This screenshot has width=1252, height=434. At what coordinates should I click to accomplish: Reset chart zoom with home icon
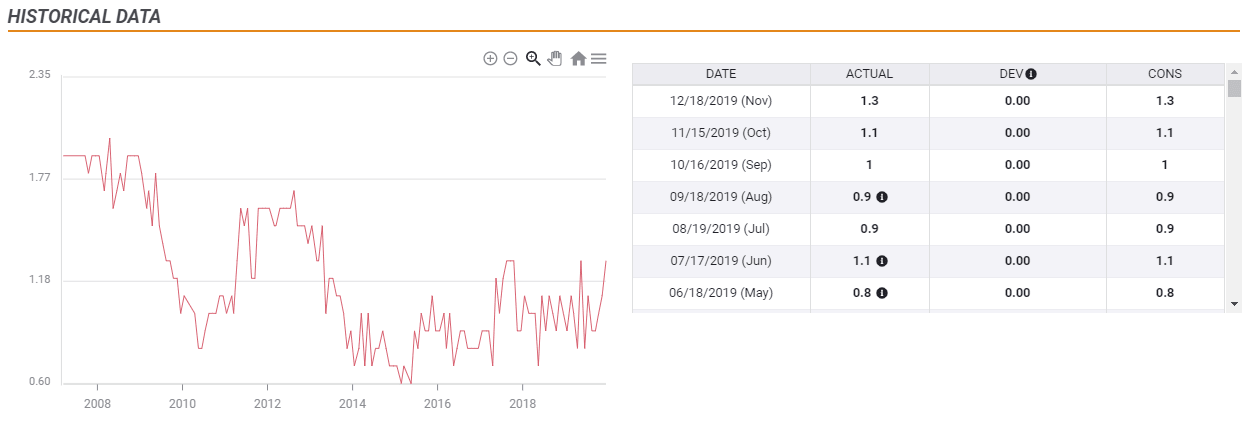pos(578,59)
